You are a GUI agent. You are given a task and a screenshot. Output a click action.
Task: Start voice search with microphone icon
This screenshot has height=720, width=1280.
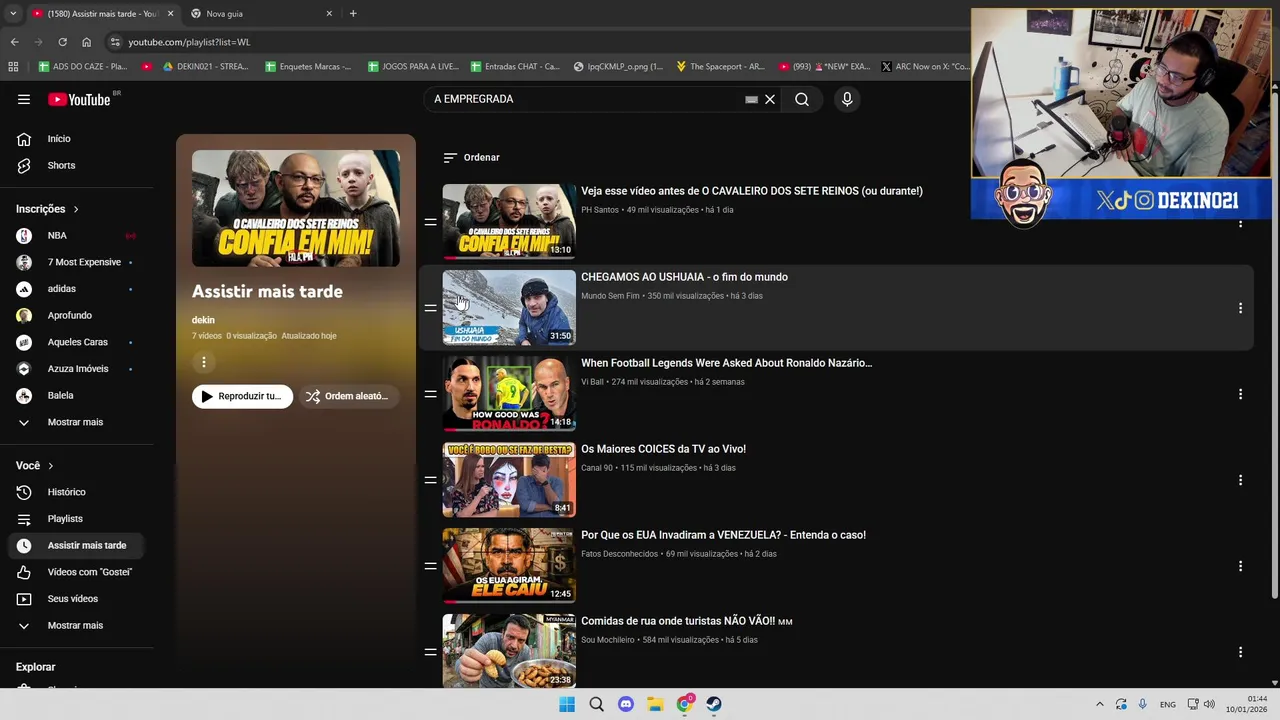tap(847, 99)
